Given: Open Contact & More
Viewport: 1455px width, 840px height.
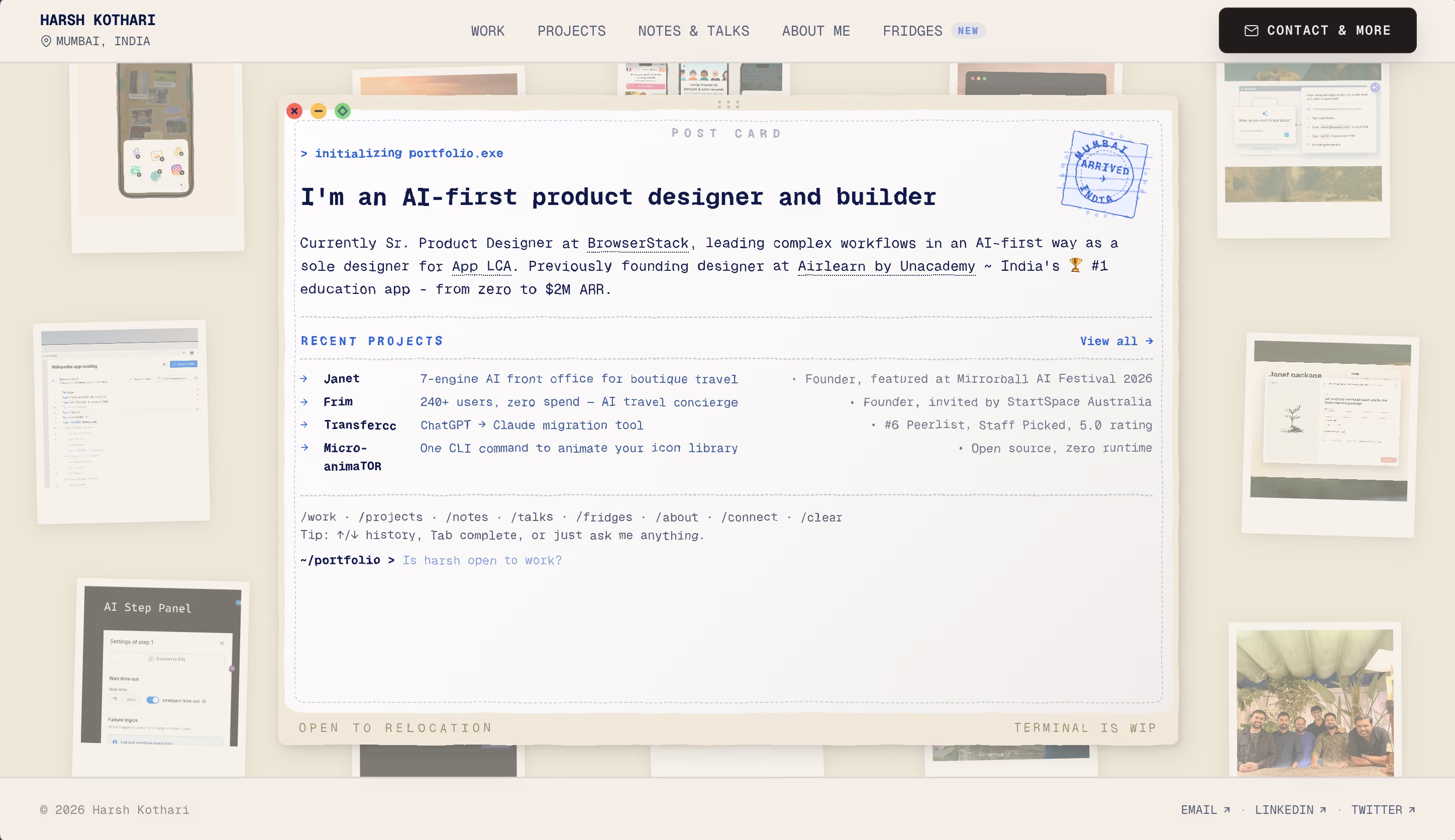Looking at the screenshot, I should click(x=1317, y=31).
